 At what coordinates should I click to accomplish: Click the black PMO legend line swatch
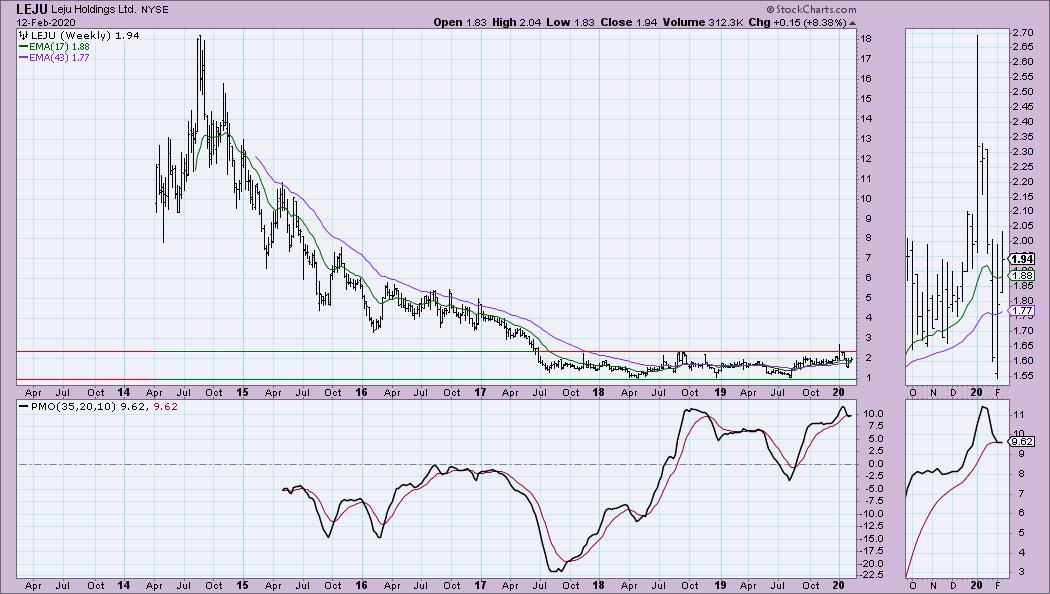pyautogui.click(x=23, y=406)
